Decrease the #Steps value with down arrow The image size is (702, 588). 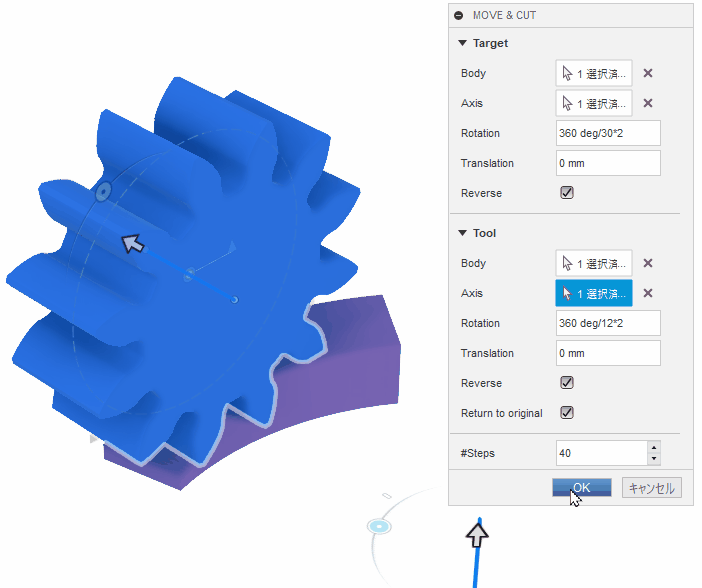point(654,459)
